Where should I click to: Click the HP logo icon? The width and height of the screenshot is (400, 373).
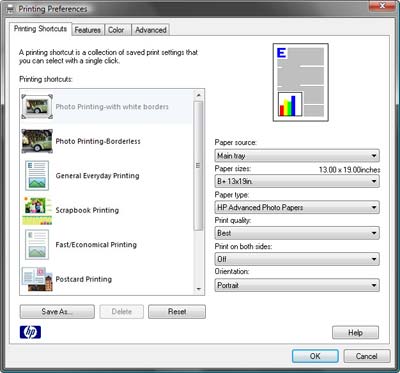[30, 332]
